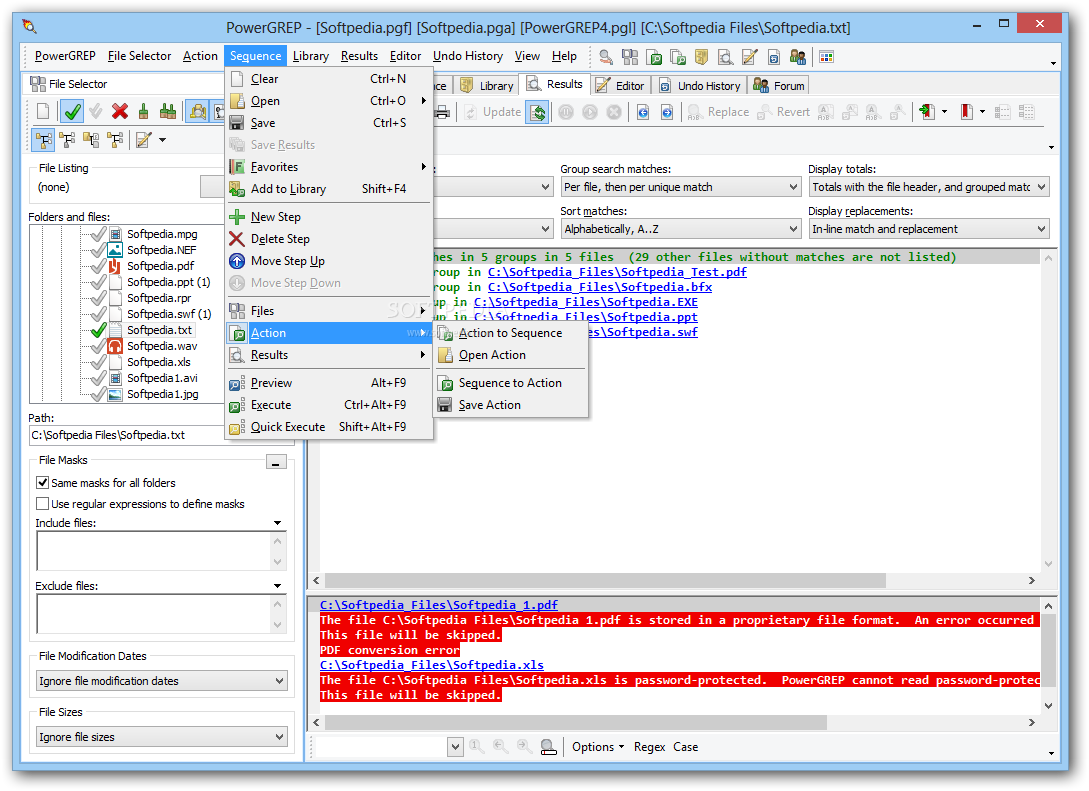
Task: Go to previous match with blue left arrow
Action: click(x=643, y=112)
